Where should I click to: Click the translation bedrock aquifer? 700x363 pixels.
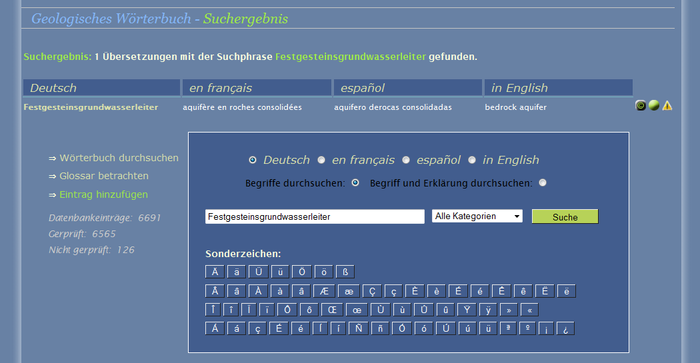[516, 107]
